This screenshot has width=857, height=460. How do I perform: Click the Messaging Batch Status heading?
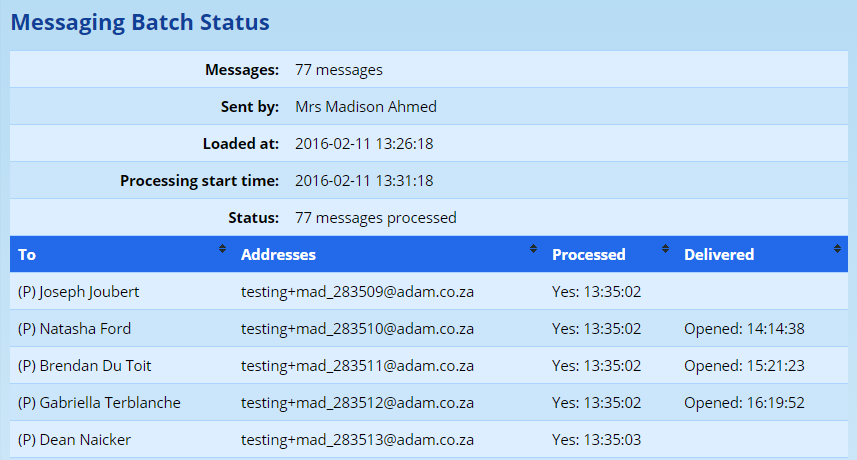pos(140,22)
